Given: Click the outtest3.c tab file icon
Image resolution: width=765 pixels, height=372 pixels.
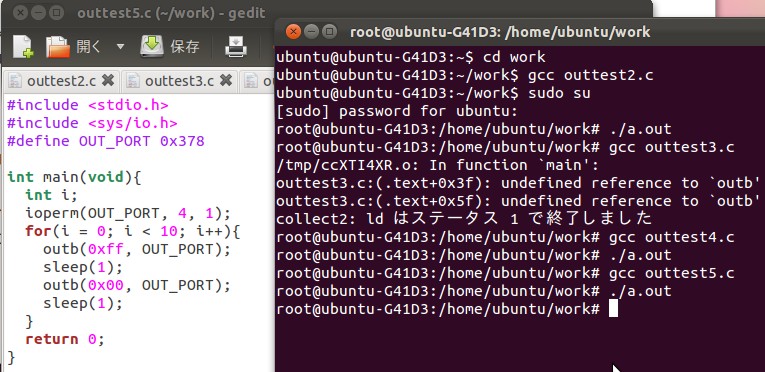Looking at the screenshot, I should 133,81.
